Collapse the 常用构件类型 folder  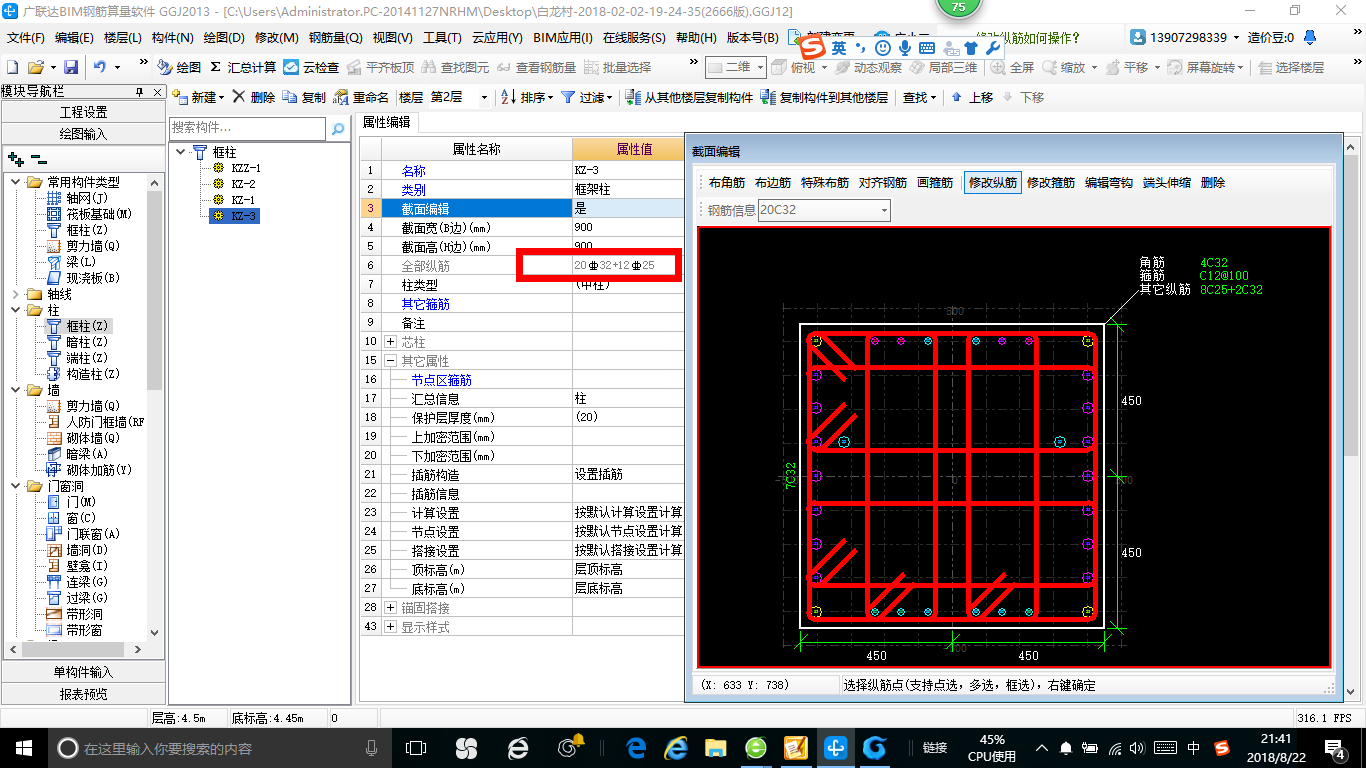15,182
